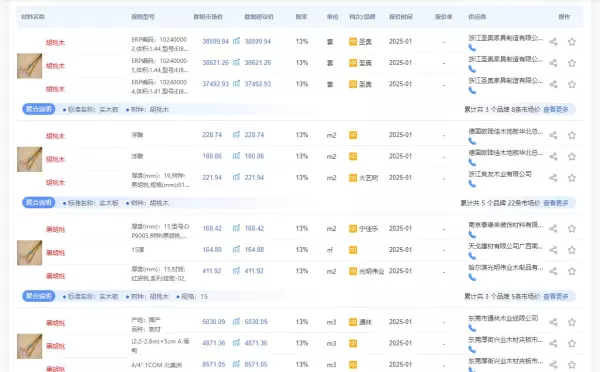600x372 pixels.
Task: Open price trend chart for 38621.26
Action: coord(236,62)
